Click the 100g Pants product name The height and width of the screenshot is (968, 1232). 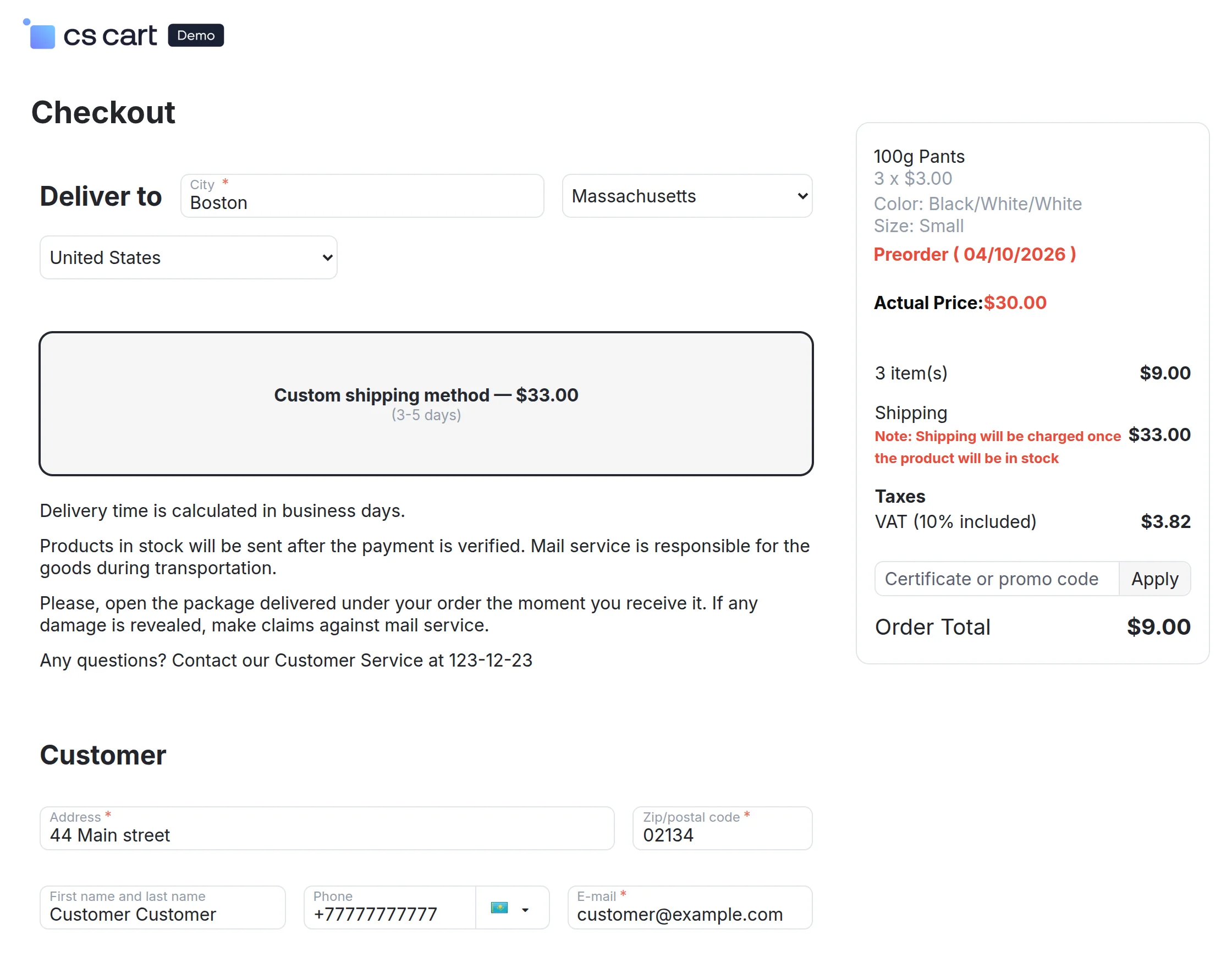[x=919, y=156]
